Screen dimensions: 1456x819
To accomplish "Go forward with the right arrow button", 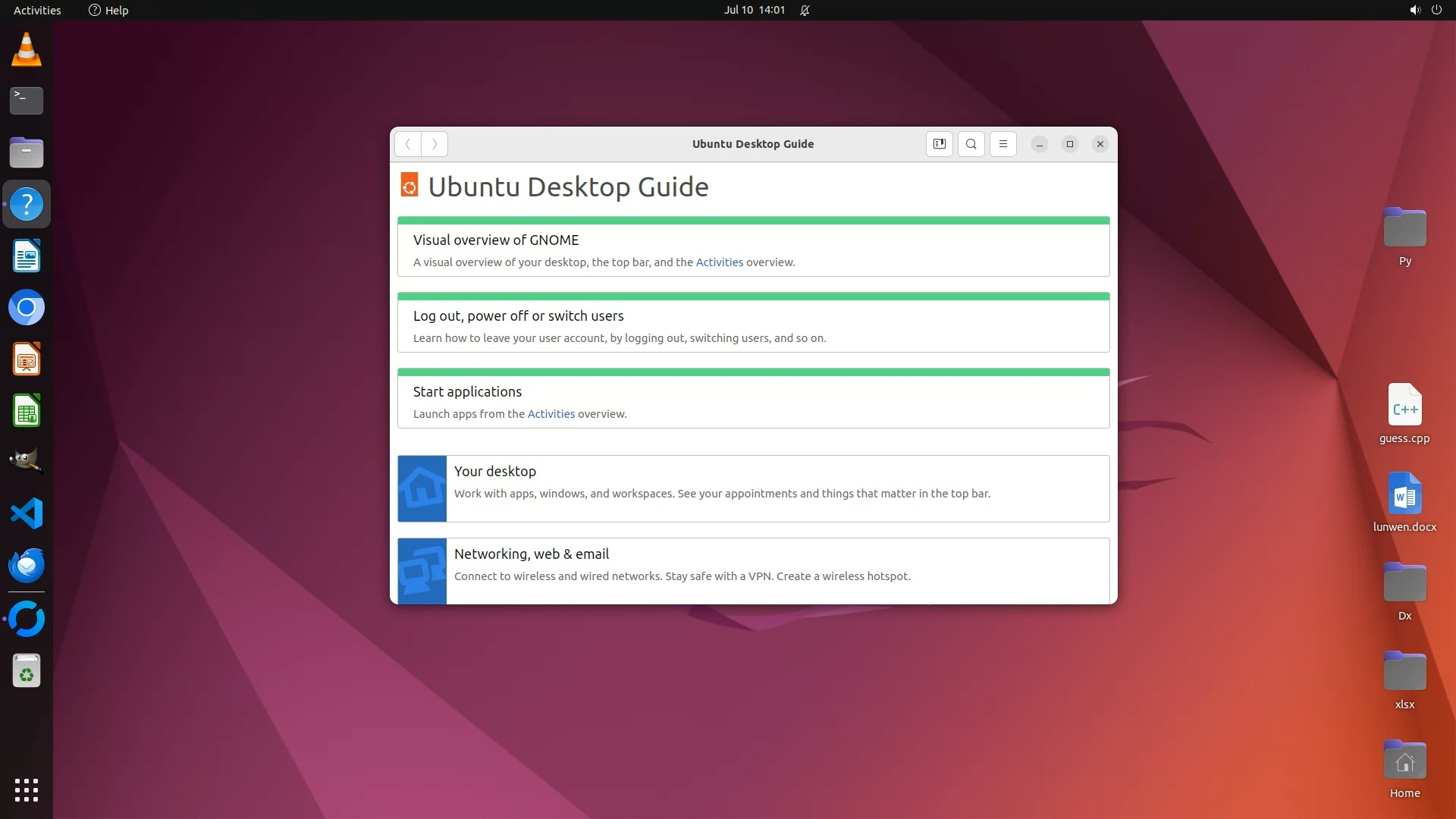I will click(435, 144).
